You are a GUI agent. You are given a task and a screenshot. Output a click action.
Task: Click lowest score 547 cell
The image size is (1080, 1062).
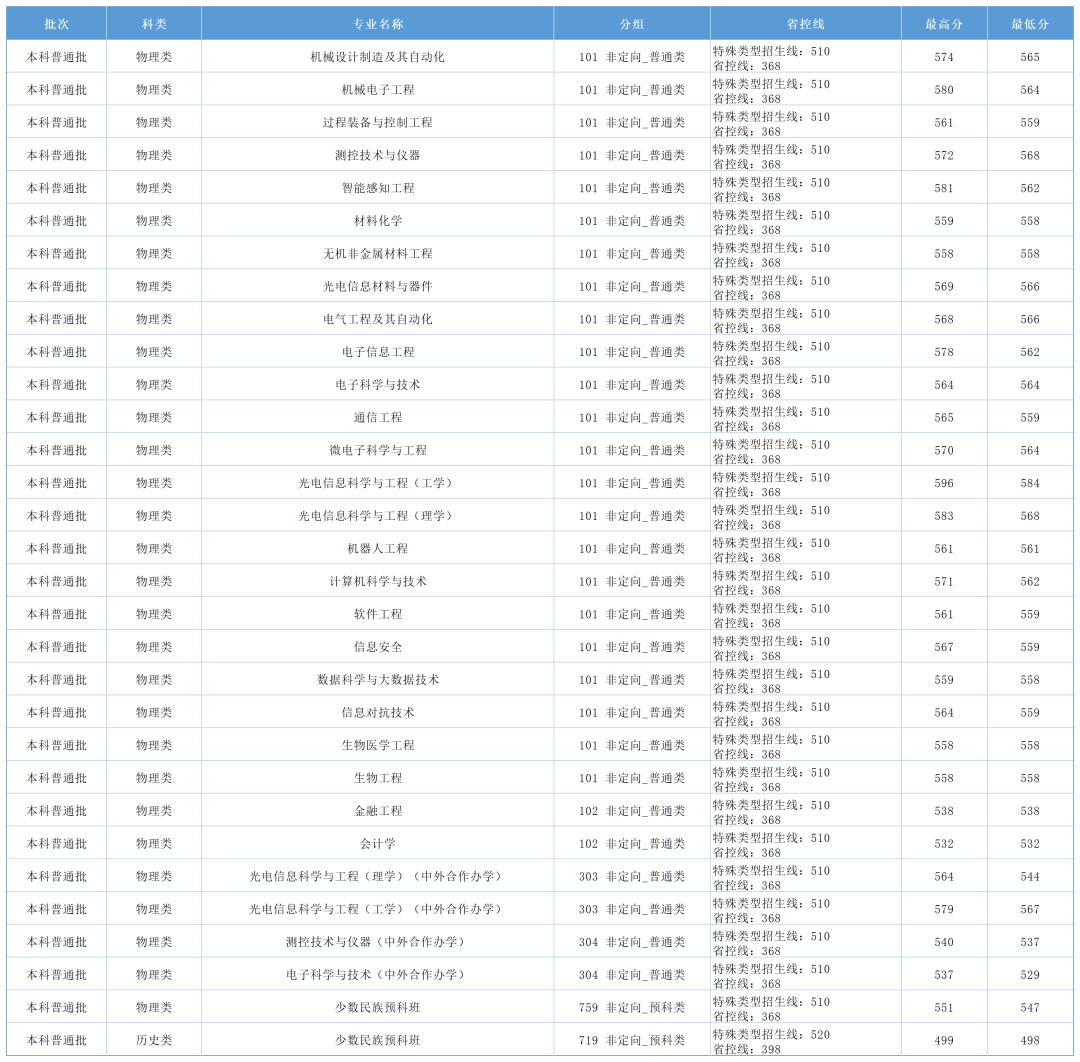tap(1030, 1007)
